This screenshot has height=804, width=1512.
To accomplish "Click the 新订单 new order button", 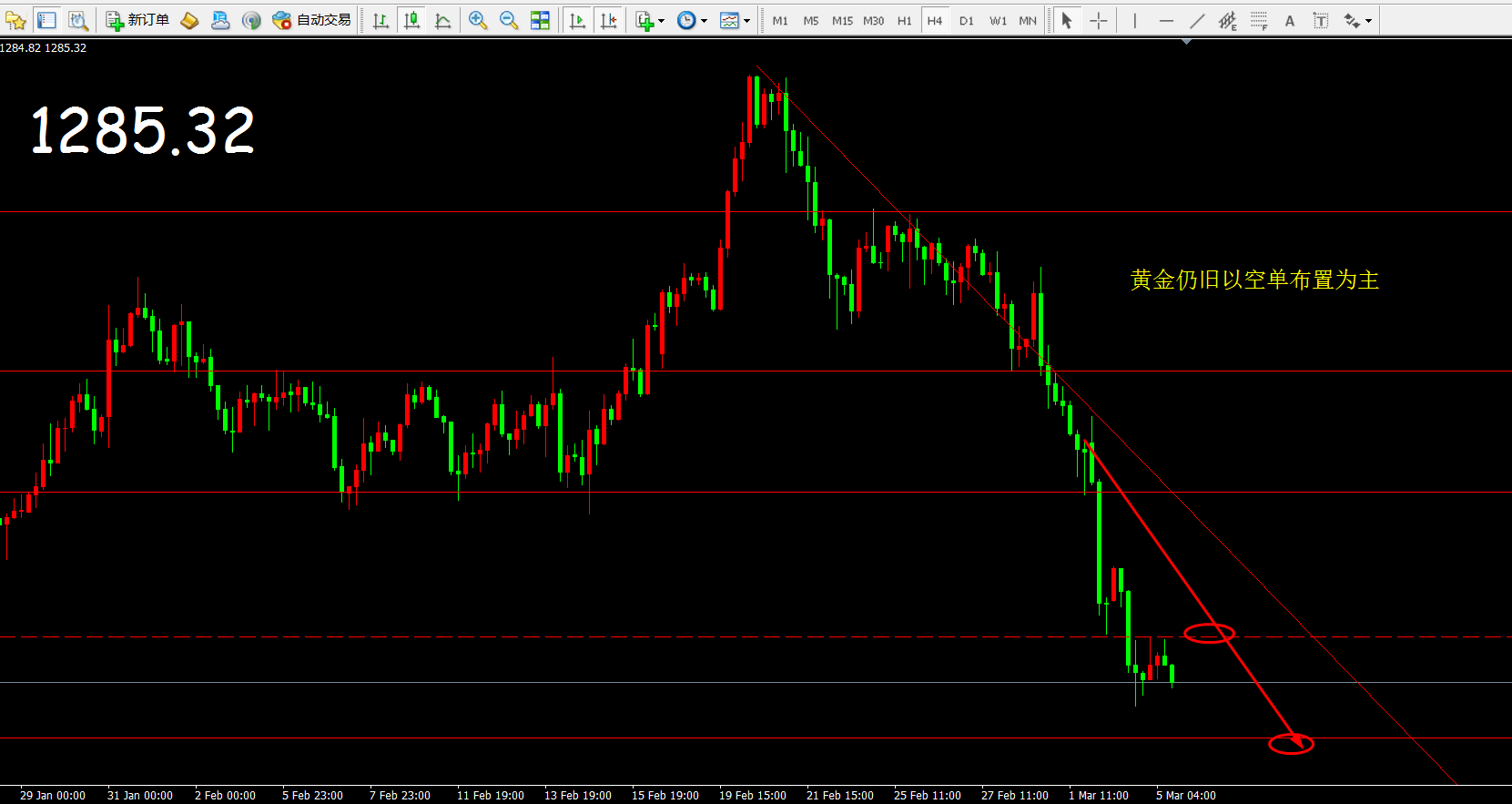I will (137, 20).
